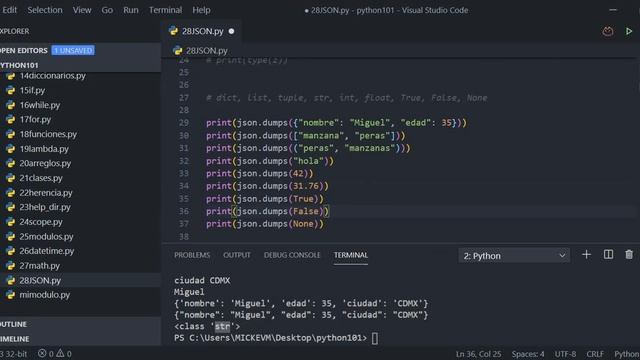
Task: Run the Python file with play icon
Action: (629, 31)
